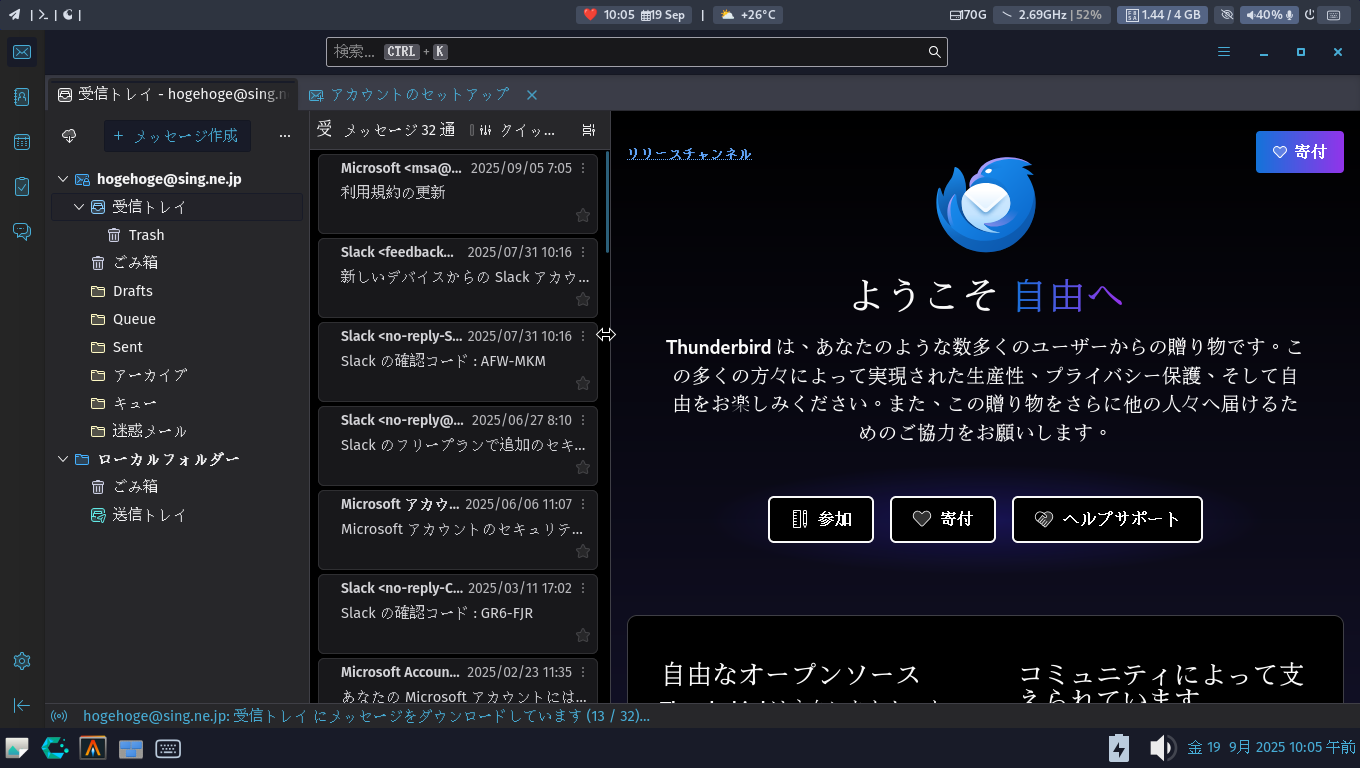The height and width of the screenshot is (768, 1360).
Task: Star the Microsoft アカウントのセキュリティ message
Action: [x=583, y=551]
